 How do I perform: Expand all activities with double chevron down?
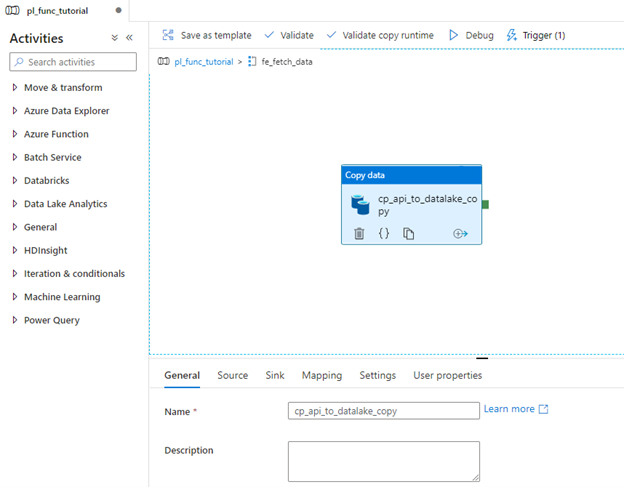point(115,38)
